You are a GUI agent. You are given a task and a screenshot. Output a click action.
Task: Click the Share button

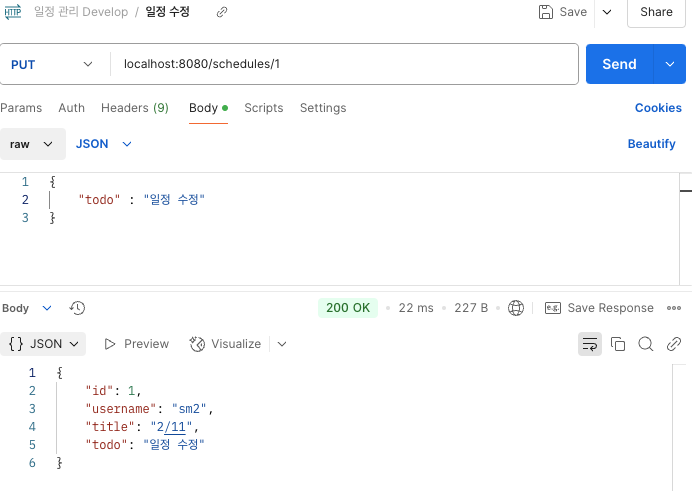(656, 12)
